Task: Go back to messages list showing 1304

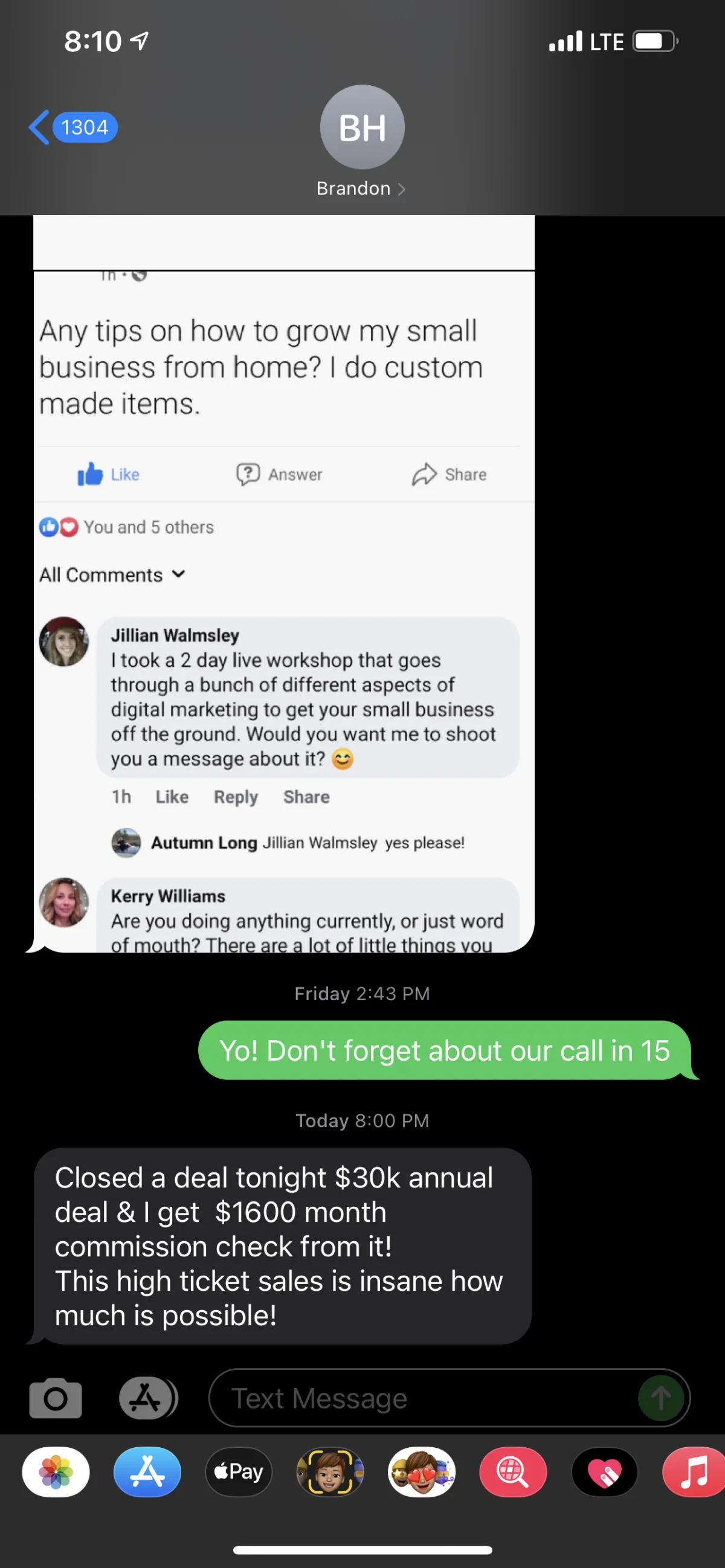Action: pos(74,127)
